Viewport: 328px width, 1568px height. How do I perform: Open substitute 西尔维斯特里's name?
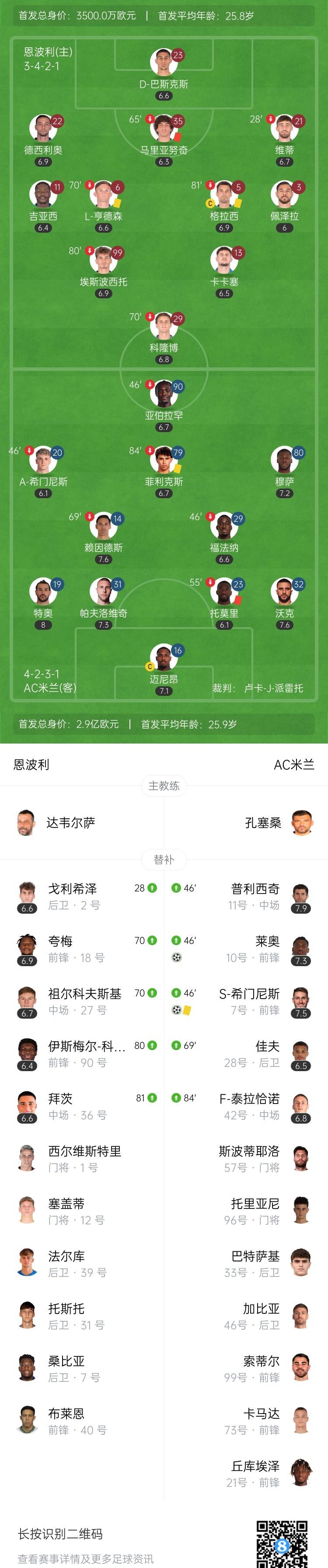click(x=84, y=1151)
